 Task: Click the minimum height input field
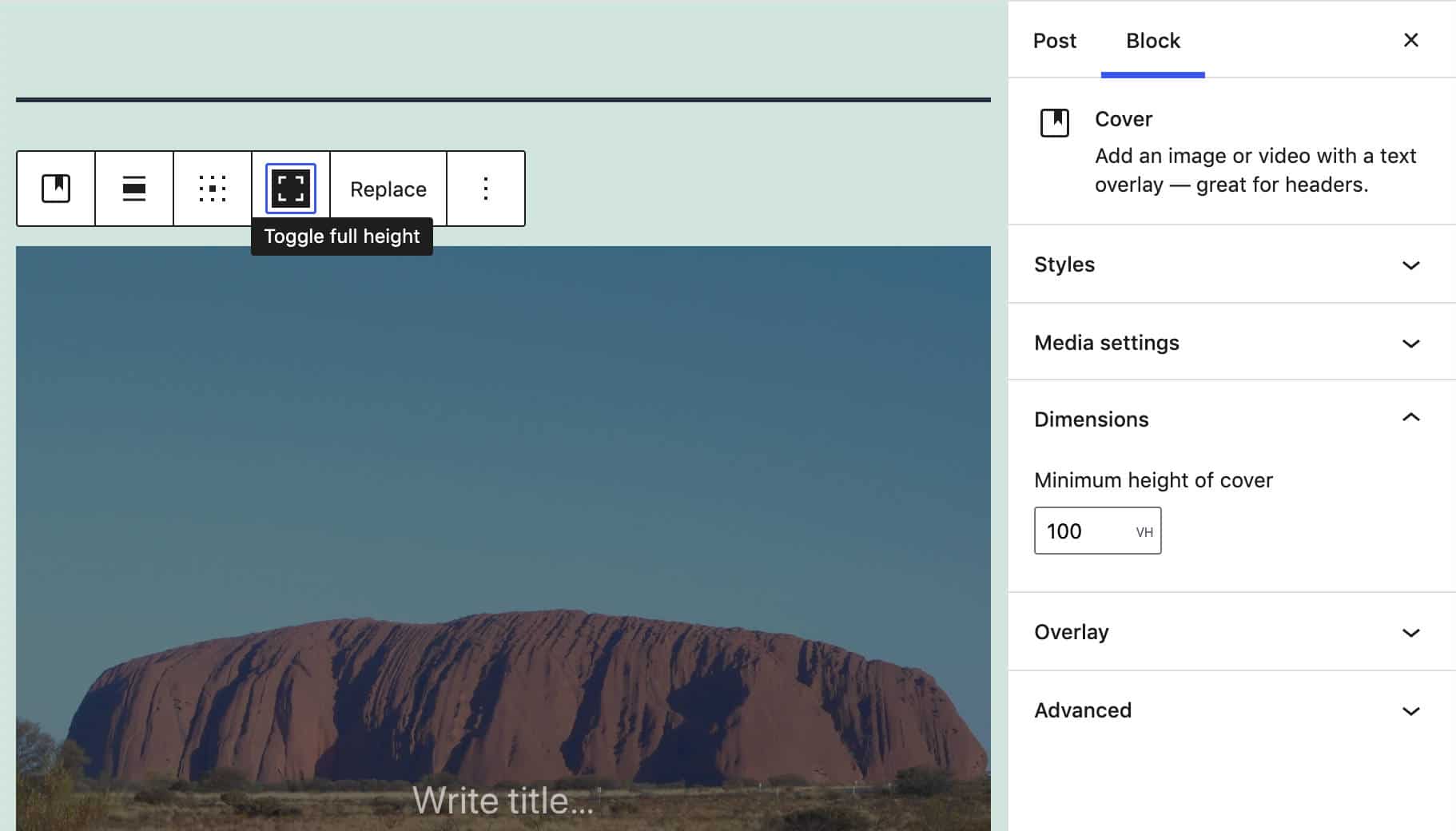coord(1082,531)
